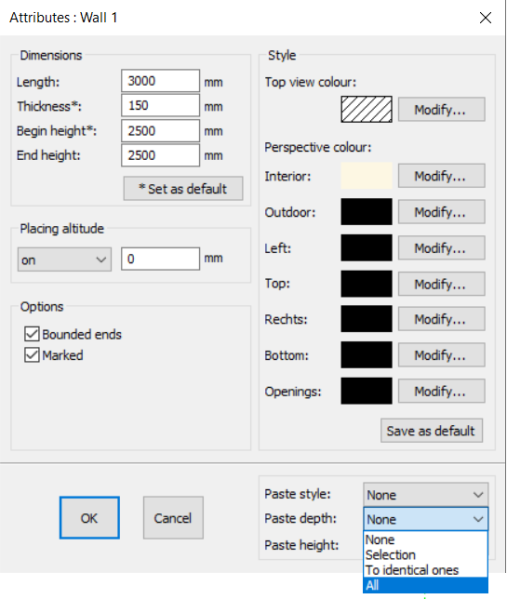Click Save as default under Style
This screenshot has width=507, height=599.
pos(431,431)
